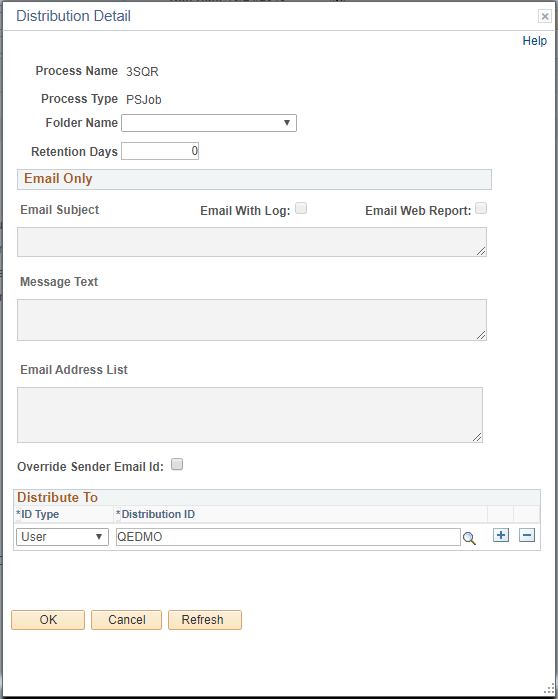The height and width of the screenshot is (699, 558).
Task: Click the dialog corner resize handle
Action: 549,689
